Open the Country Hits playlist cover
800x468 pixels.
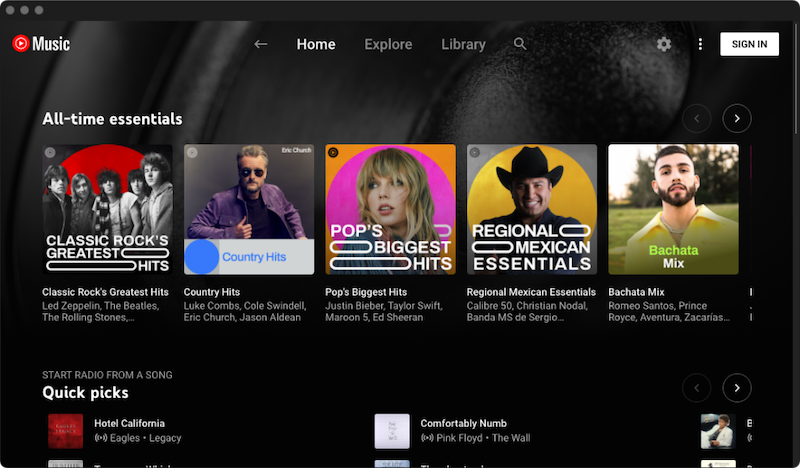point(249,209)
